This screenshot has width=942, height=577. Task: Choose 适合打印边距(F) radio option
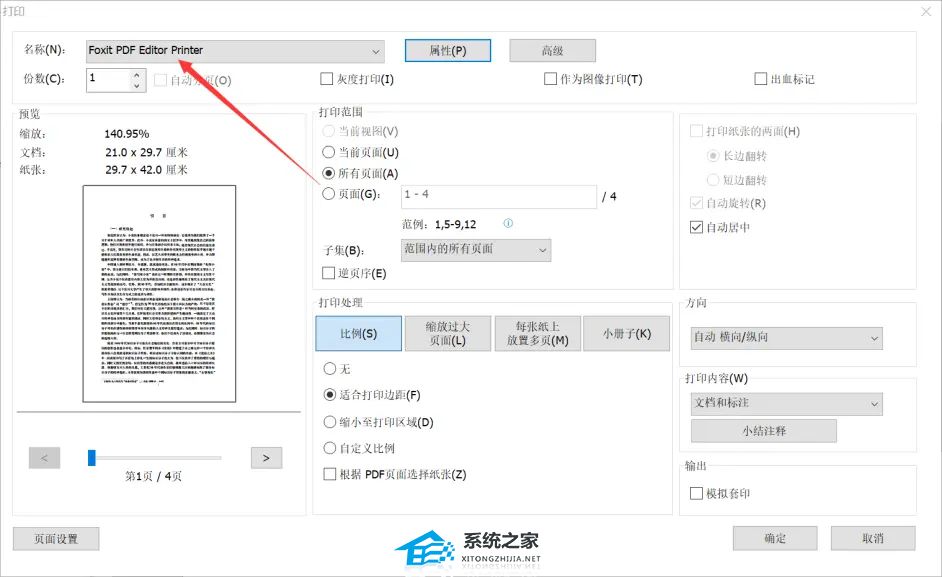(330, 395)
